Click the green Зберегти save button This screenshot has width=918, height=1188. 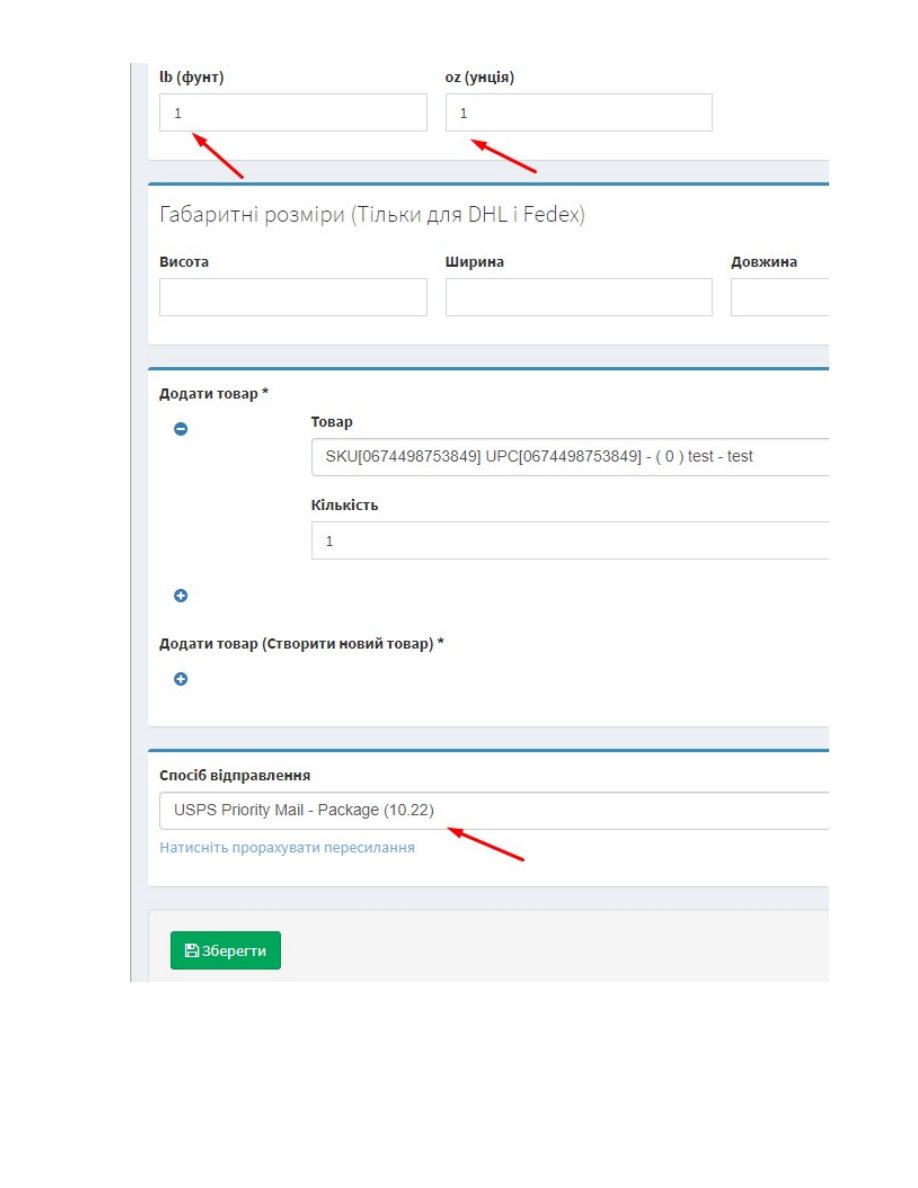(x=226, y=950)
